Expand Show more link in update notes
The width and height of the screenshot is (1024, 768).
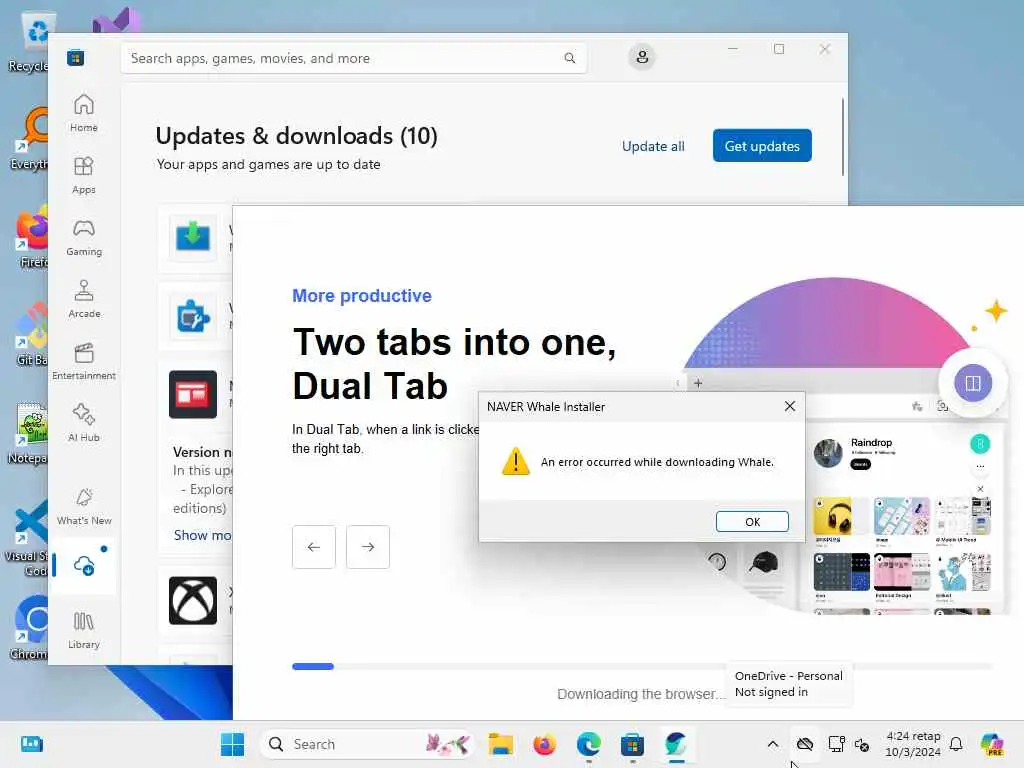[x=202, y=535]
